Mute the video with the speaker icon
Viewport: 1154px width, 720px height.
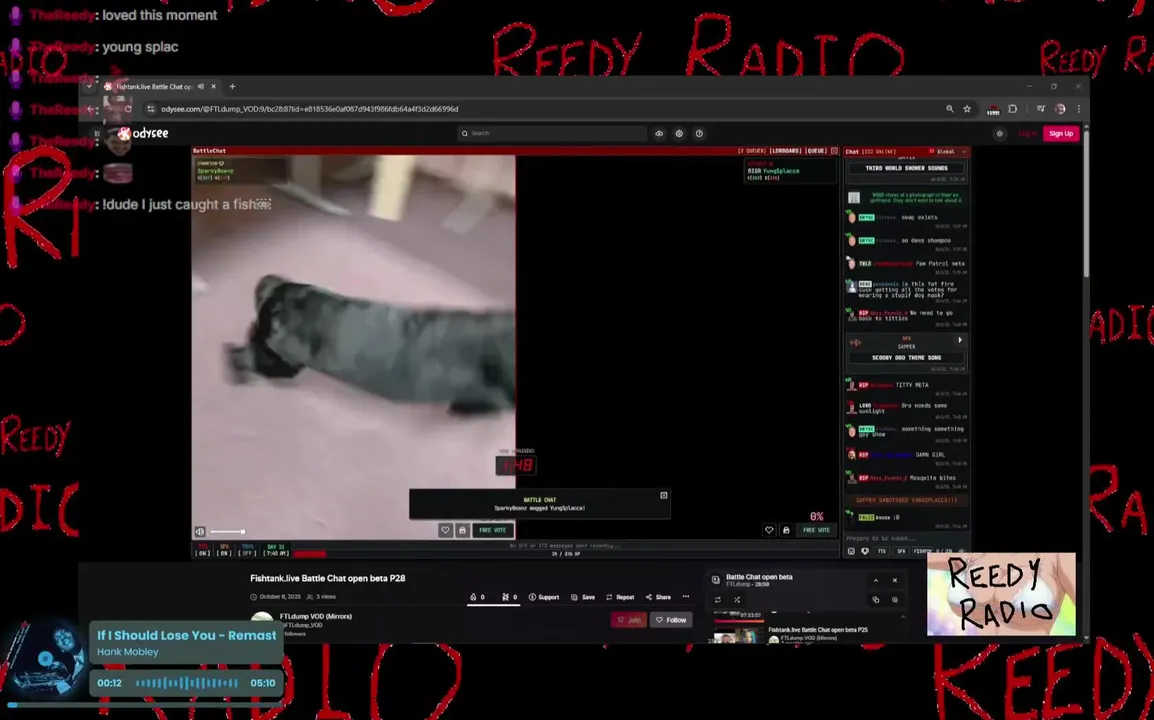point(200,532)
